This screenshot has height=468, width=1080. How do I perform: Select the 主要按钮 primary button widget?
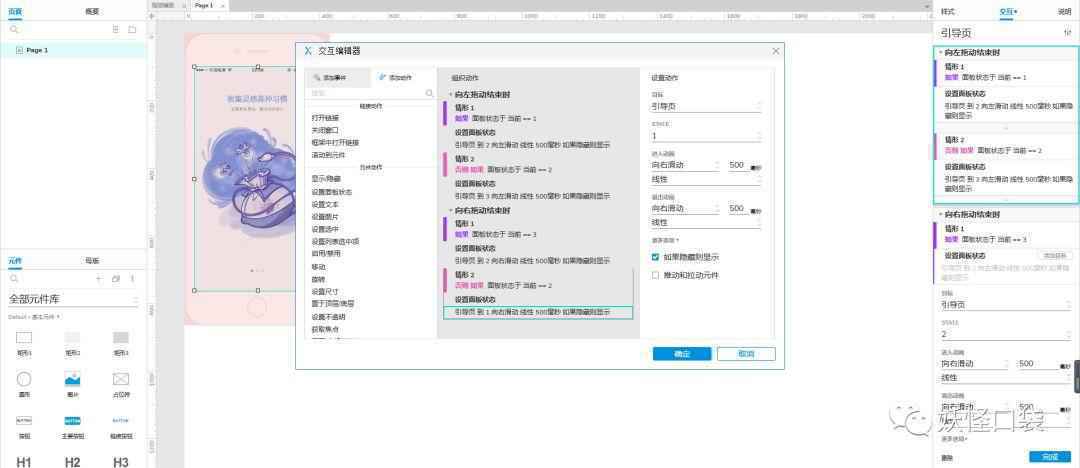pos(72,426)
